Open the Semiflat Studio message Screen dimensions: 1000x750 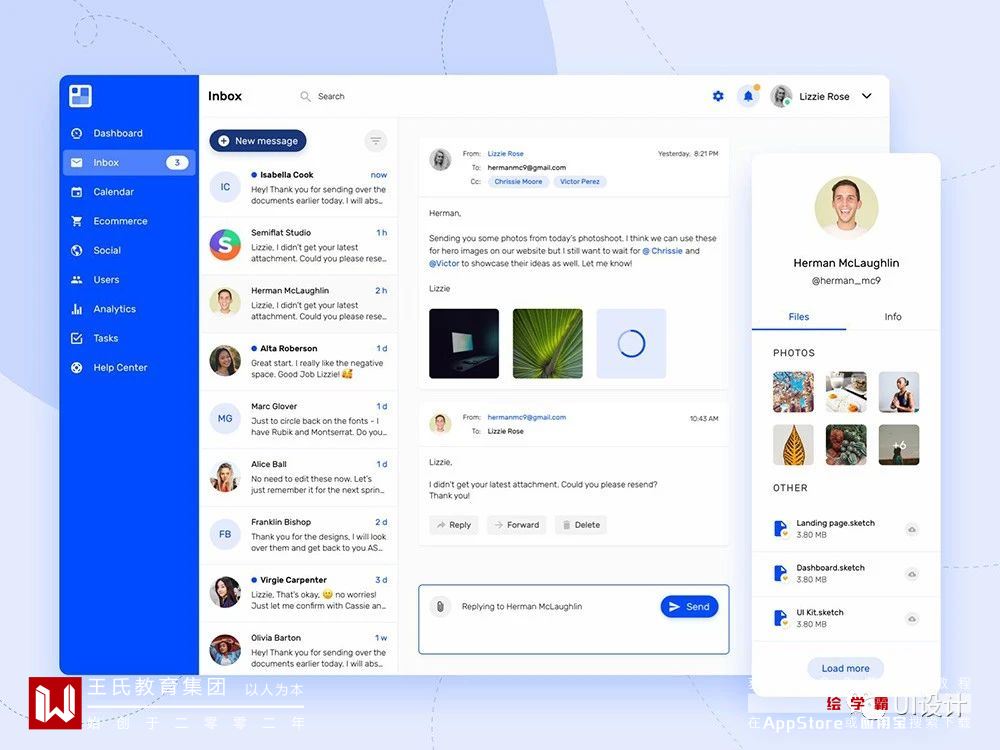click(x=298, y=246)
